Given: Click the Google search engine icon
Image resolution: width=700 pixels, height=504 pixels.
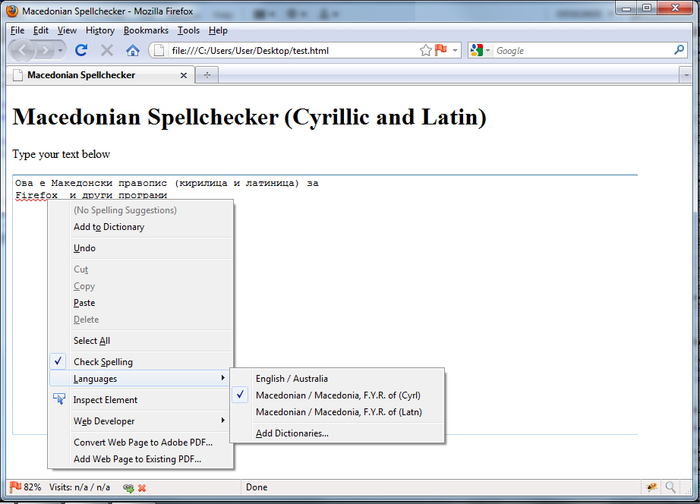Looking at the screenshot, I should coord(476,50).
